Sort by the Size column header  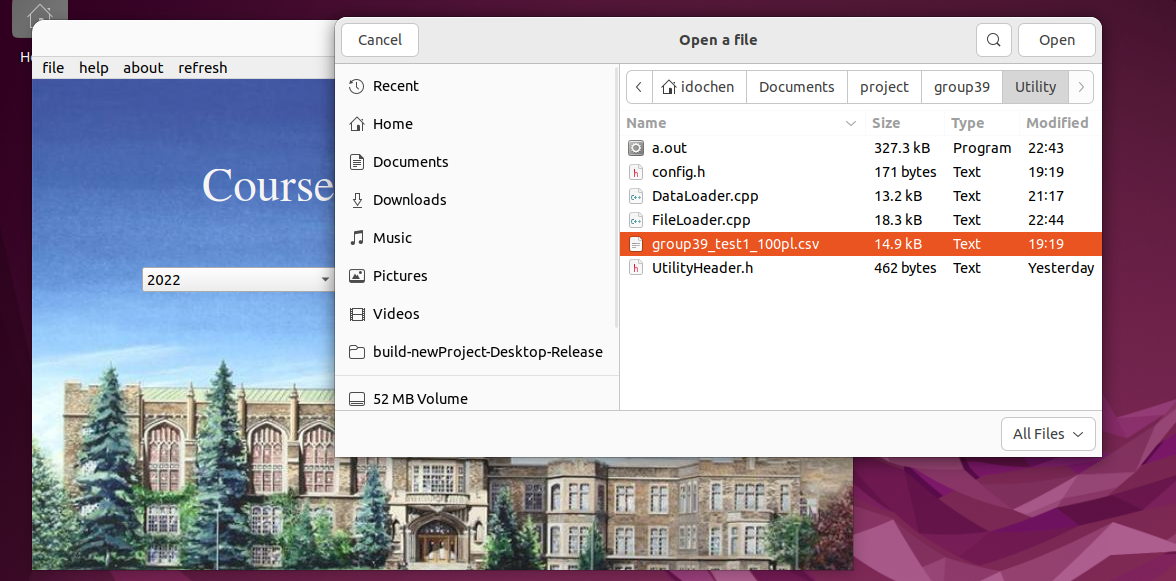(905, 123)
